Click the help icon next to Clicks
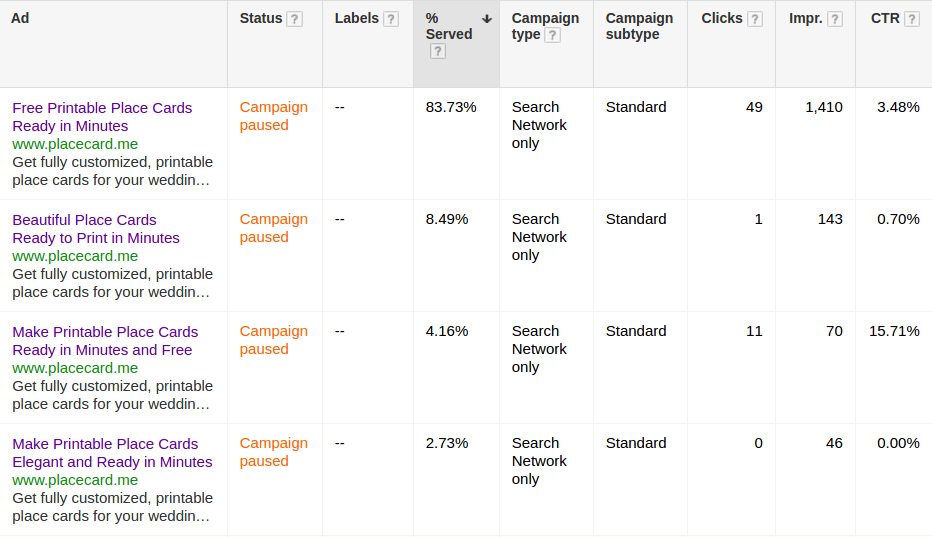 (755, 19)
